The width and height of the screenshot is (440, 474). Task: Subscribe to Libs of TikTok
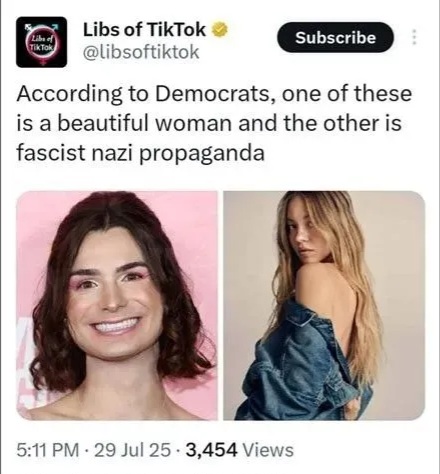point(335,37)
